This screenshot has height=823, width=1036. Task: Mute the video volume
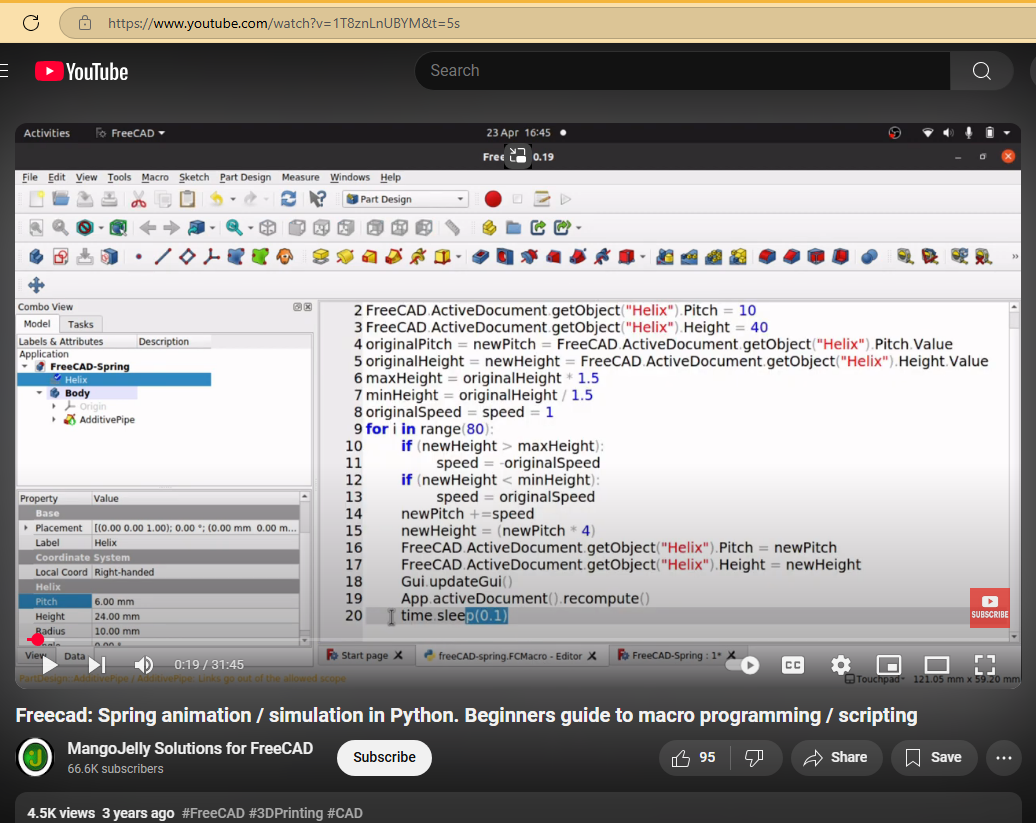tap(144, 665)
